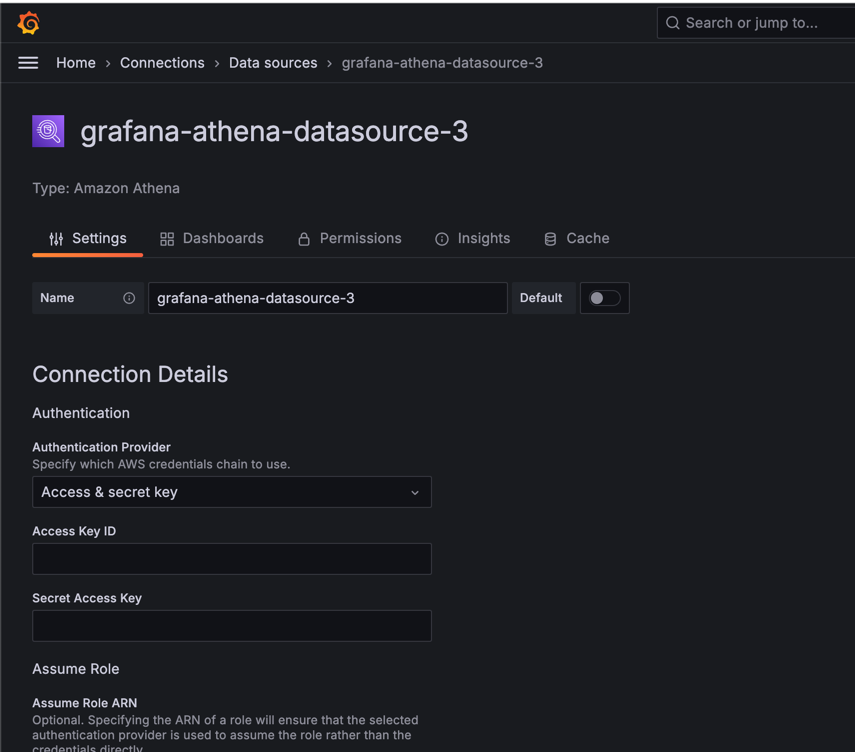The width and height of the screenshot is (855, 752).
Task: Click the Cache database icon
Action: [550, 239]
